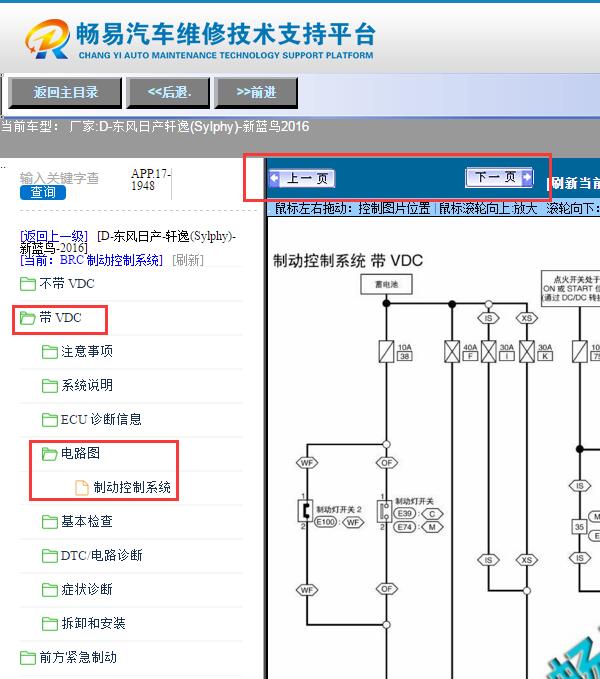Click open-folder icon beside 电路图
The height and width of the screenshot is (679, 600).
(x=49, y=454)
